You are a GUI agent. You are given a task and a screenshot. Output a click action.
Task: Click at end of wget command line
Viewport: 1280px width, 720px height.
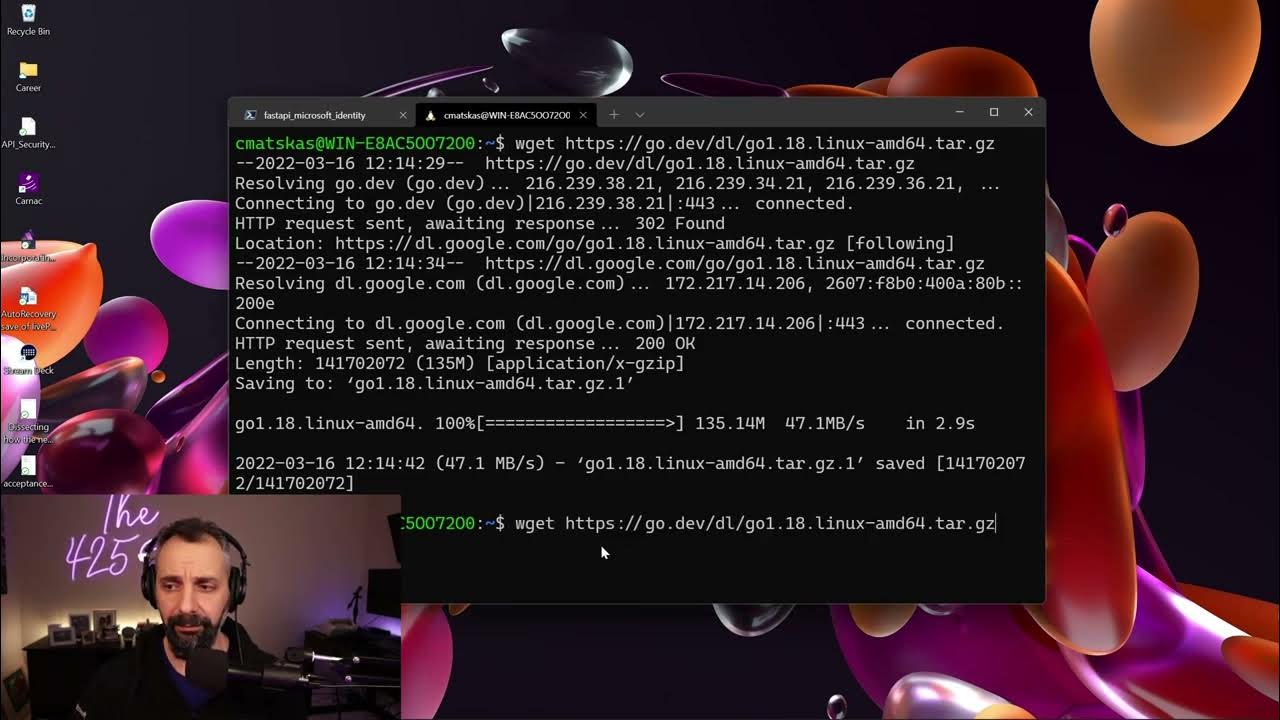pyautogui.click(x=996, y=524)
